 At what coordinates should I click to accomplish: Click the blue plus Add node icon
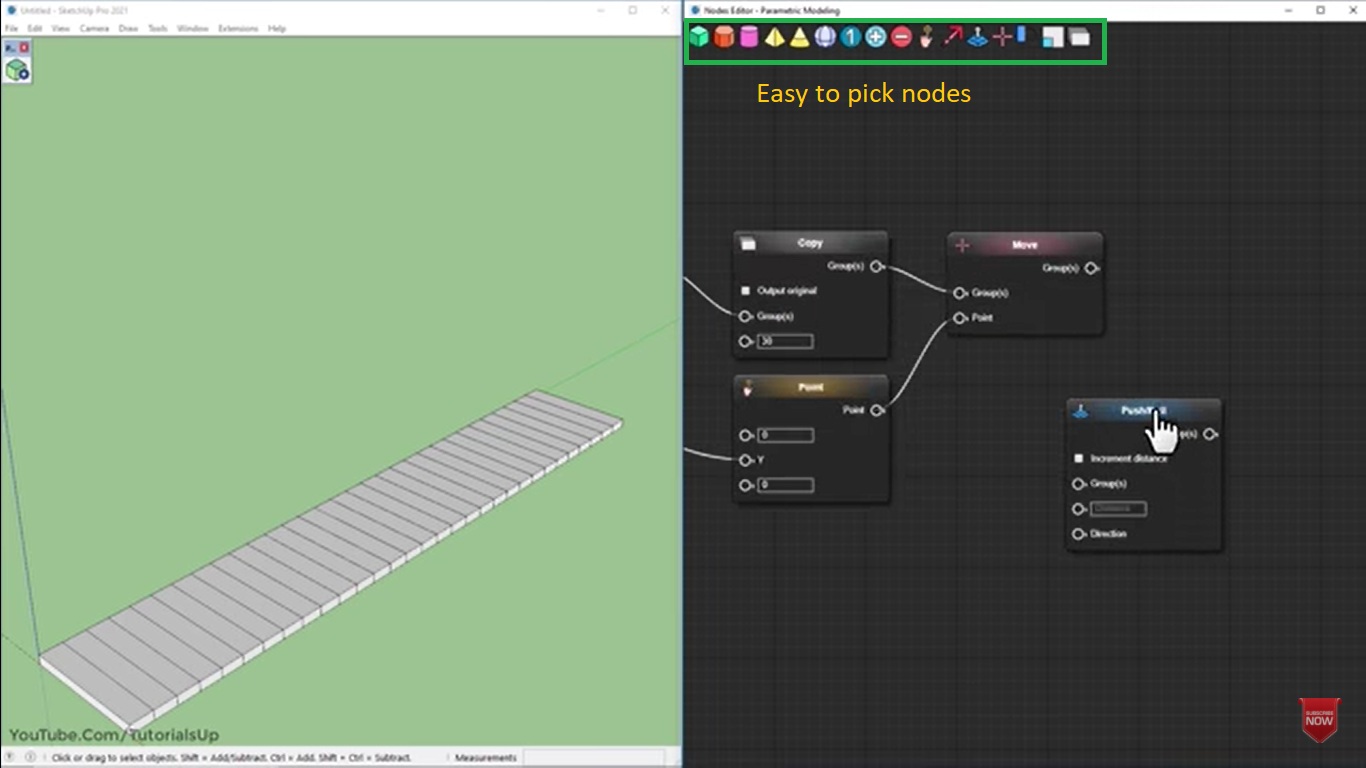click(x=876, y=38)
